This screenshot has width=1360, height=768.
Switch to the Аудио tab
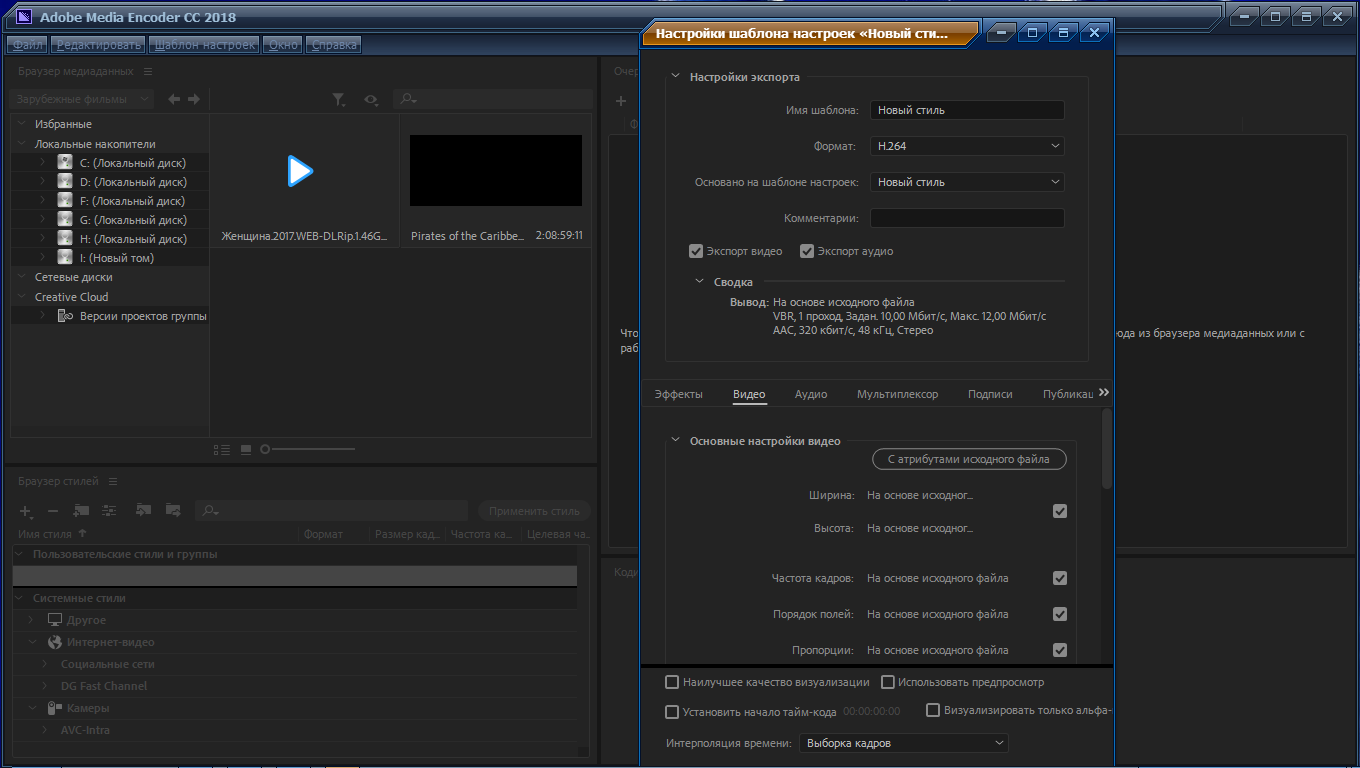(811, 394)
